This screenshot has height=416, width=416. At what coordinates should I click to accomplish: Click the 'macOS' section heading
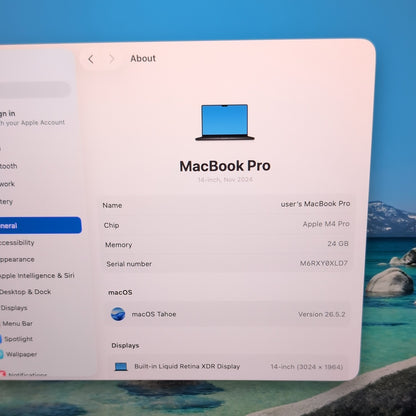120,292
